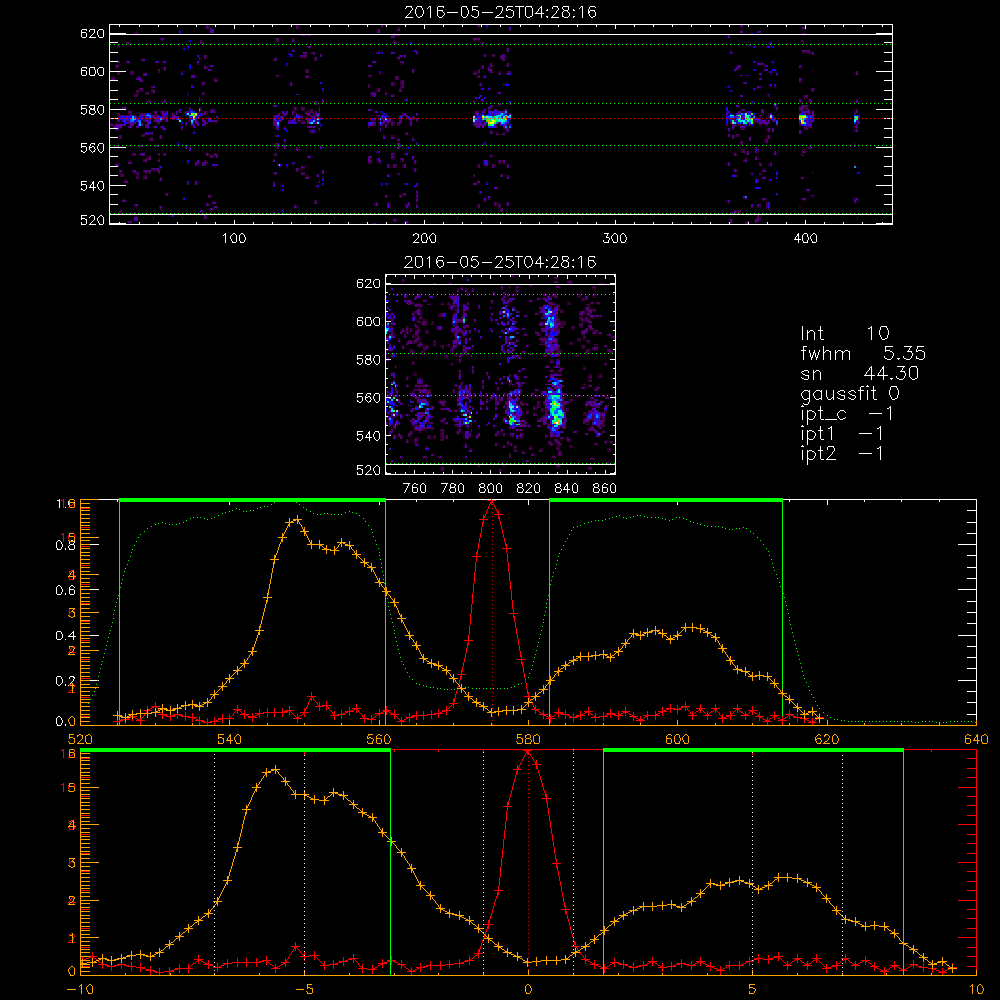Image resolution: width=1000 pixels, height=1000 pixels.
Task: Click the middle zoomed spectrogram image
Action: (501, 374)
